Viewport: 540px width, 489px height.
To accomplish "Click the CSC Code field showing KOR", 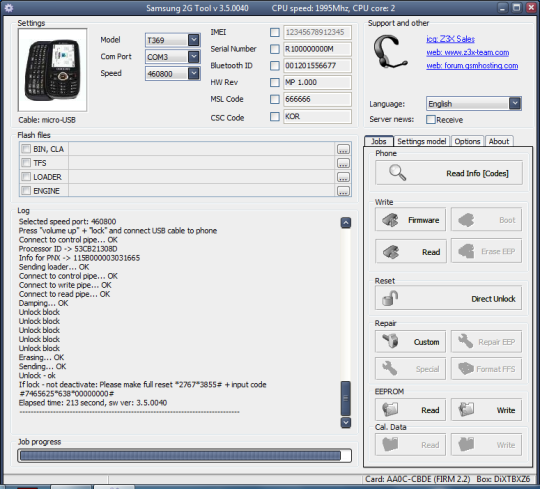I will pos(317,116).
